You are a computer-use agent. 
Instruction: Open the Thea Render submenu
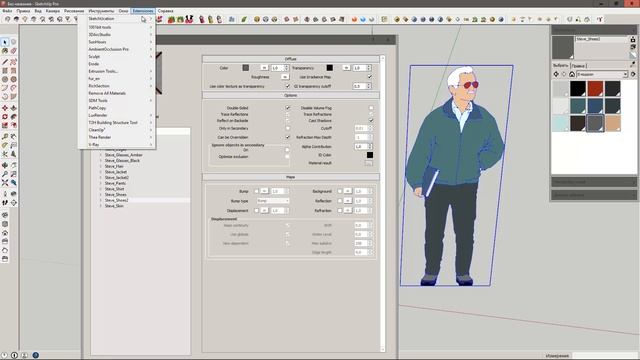[x=116, y=137]
